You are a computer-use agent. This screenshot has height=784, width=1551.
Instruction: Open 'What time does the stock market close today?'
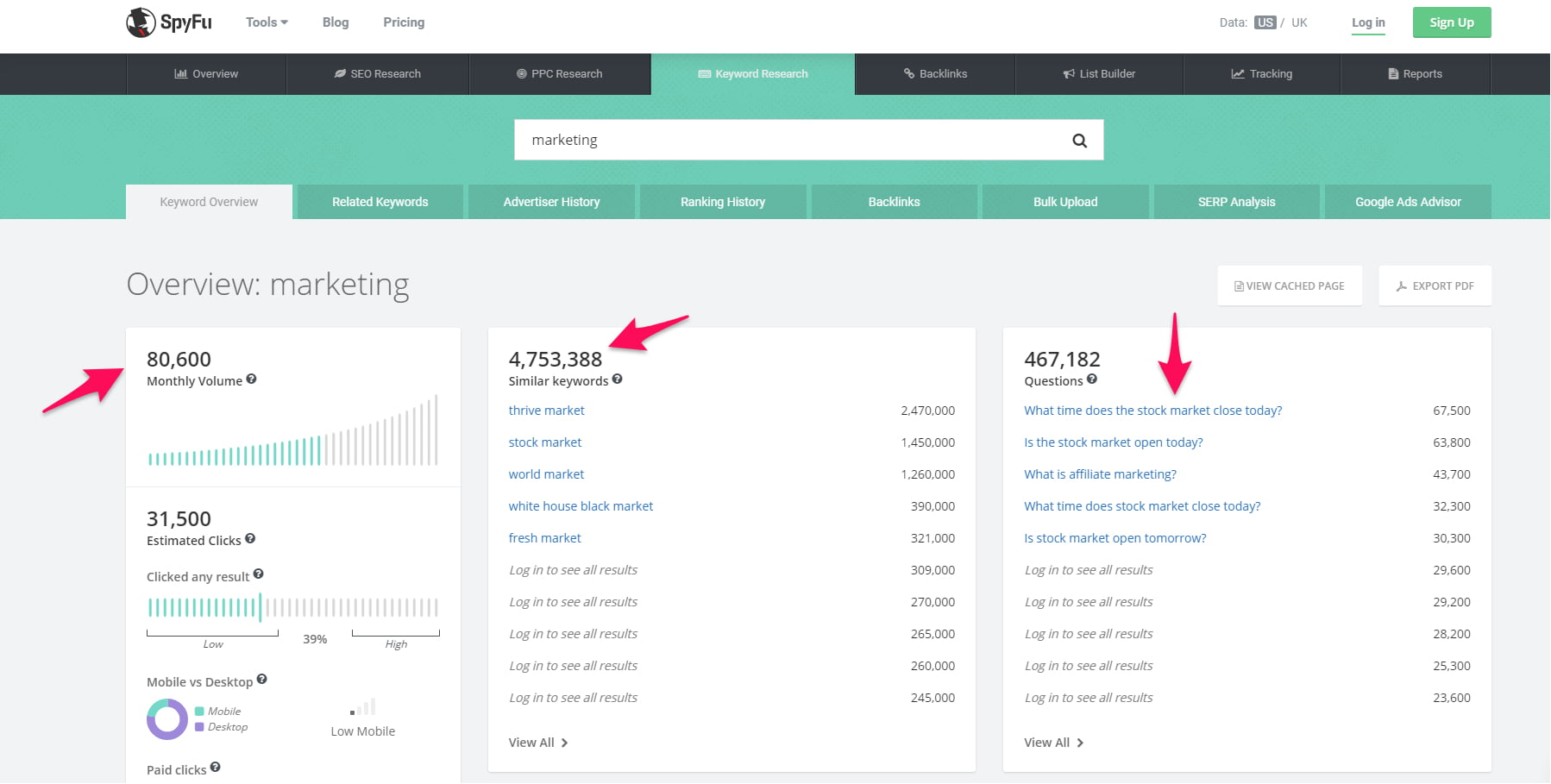pos(1152,411)
